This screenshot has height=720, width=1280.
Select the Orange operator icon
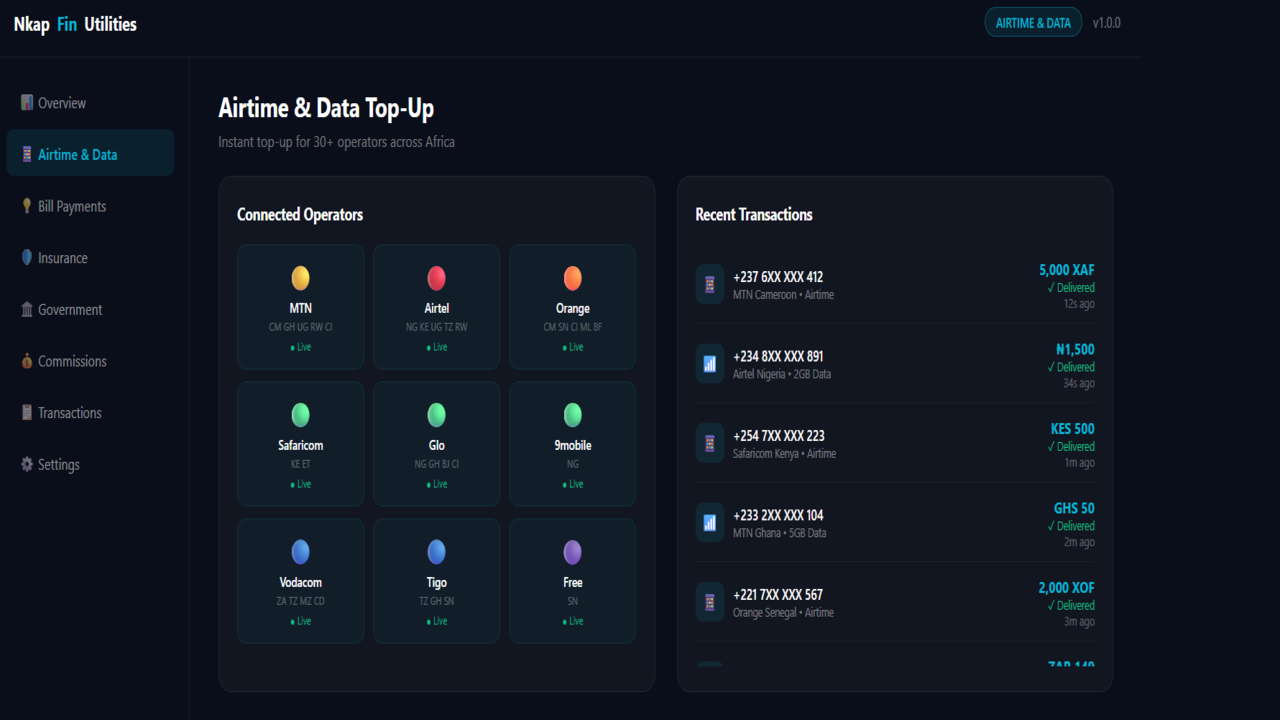[x=572, y=278]
